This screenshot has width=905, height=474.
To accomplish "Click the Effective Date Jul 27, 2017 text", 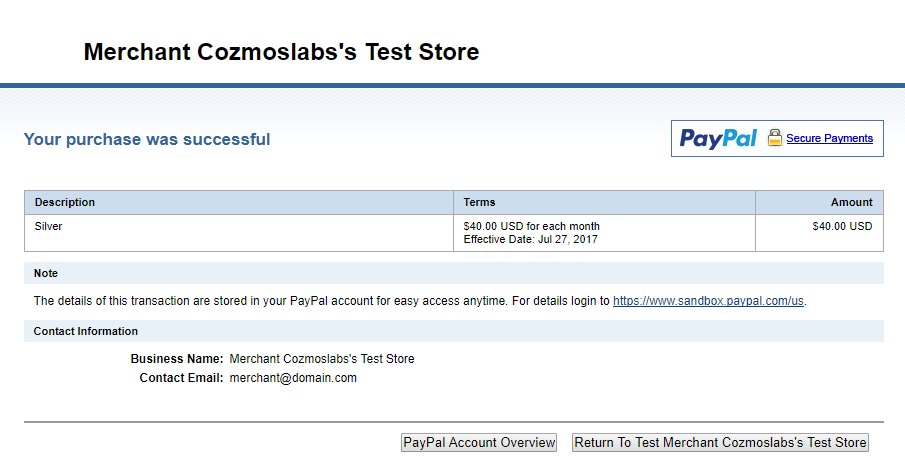I will click(x=530, y=239).
